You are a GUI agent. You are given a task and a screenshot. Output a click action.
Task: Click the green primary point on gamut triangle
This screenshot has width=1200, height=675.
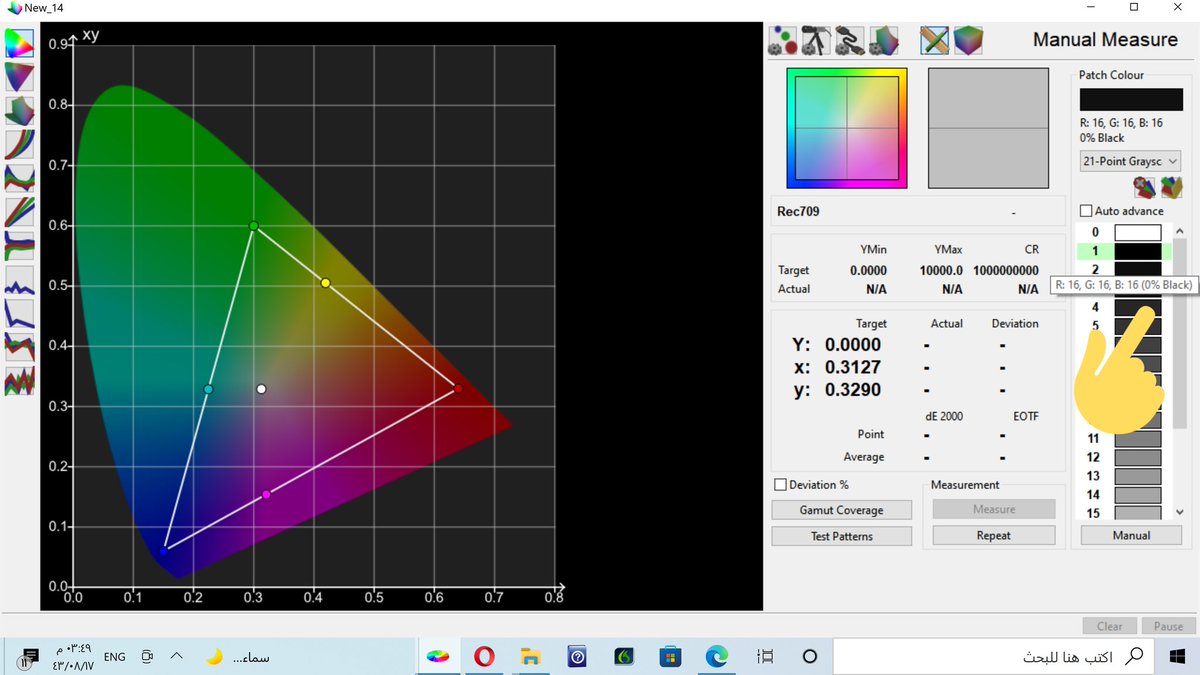(254, 226)
